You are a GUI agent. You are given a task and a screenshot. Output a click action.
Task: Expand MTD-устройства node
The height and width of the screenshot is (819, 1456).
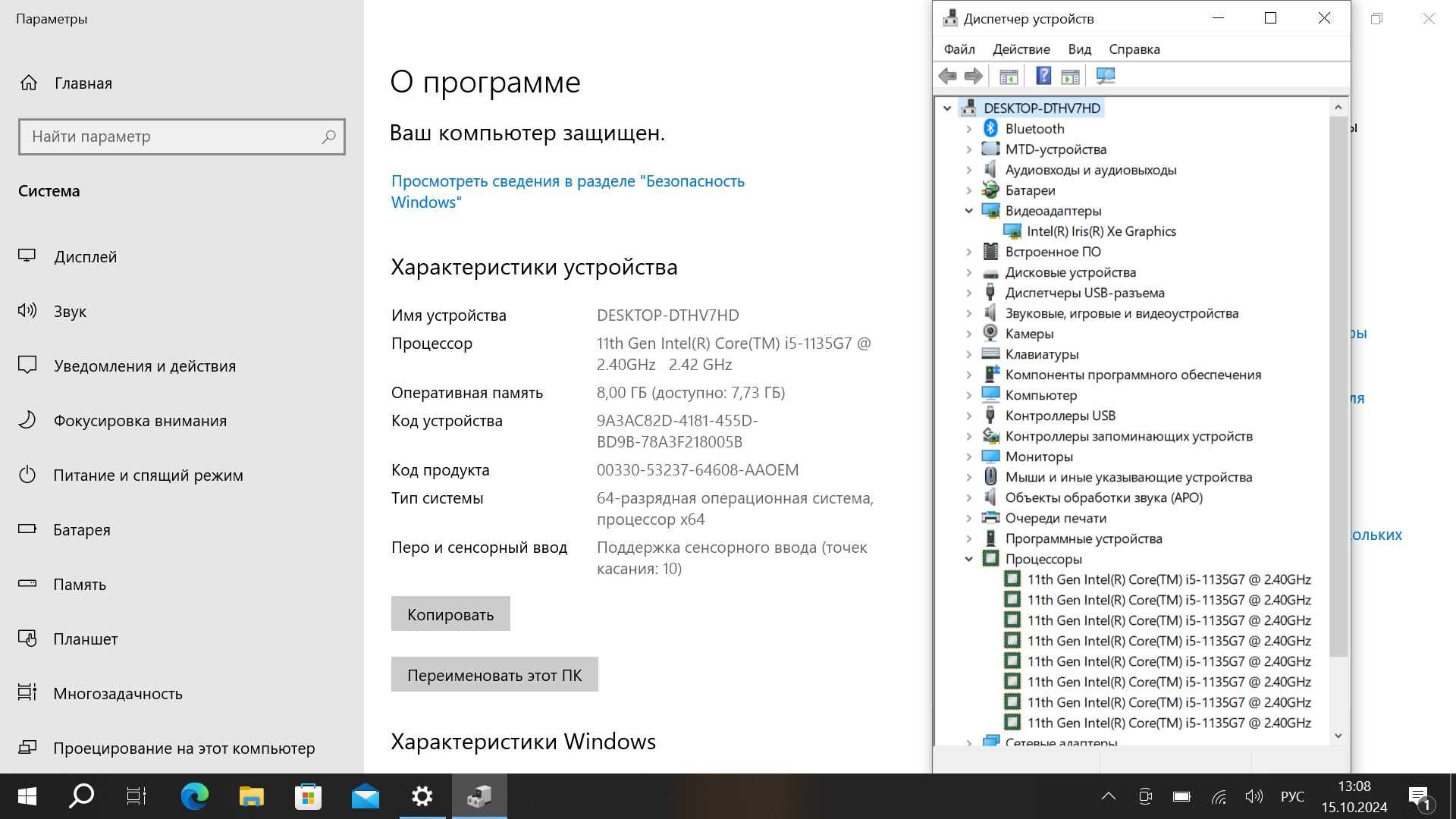968,149
